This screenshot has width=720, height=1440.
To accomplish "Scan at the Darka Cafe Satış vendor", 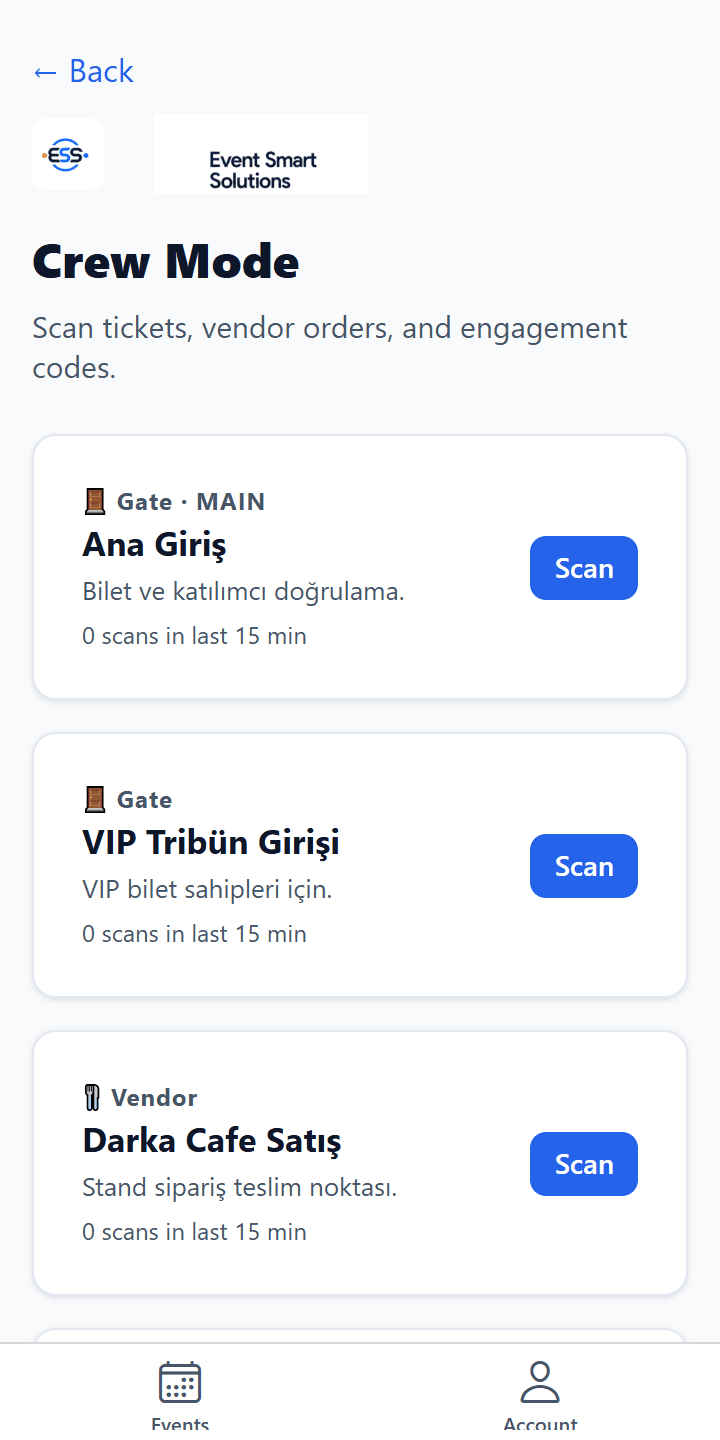I will click(584, 1164).
